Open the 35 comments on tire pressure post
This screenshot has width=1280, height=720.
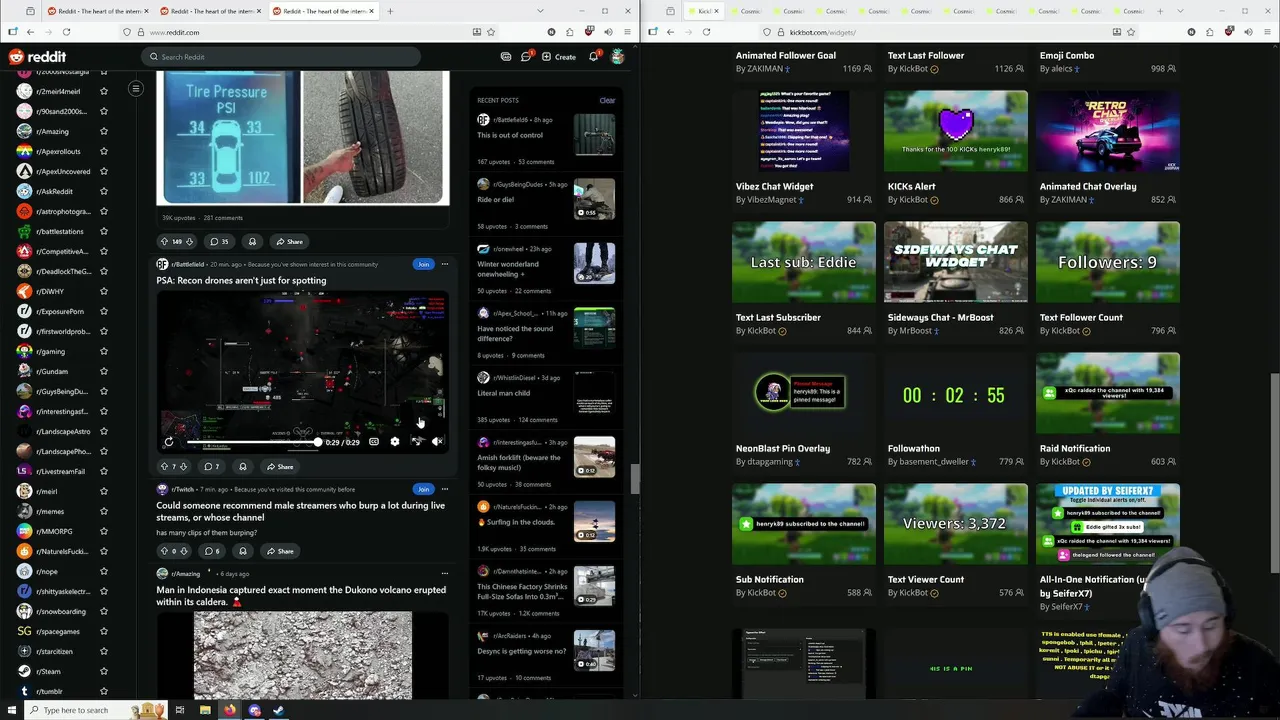point(219,241)
